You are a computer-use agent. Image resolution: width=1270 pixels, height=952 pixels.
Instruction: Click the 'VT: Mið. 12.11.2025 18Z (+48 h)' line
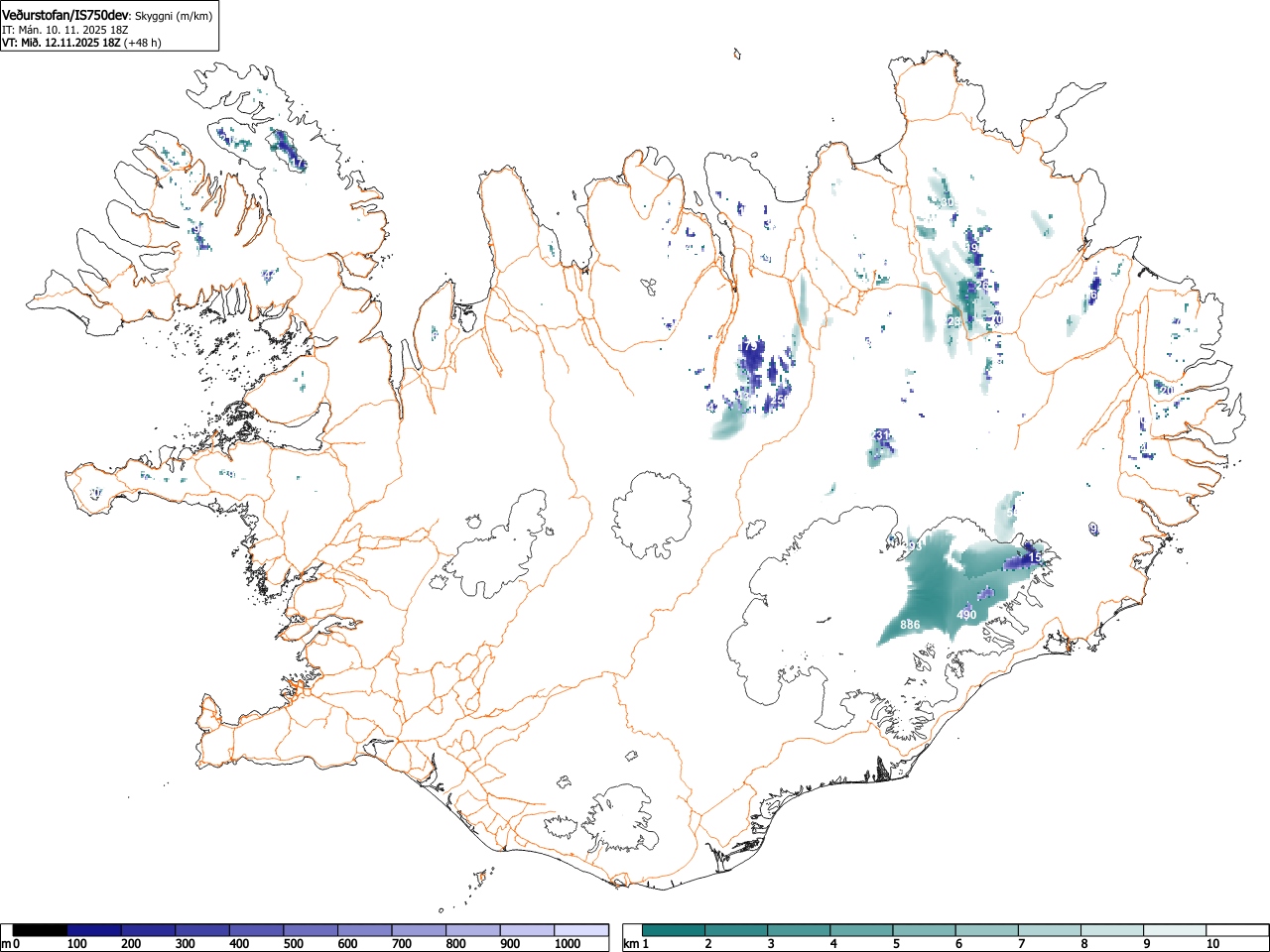(x=81, y=43)
